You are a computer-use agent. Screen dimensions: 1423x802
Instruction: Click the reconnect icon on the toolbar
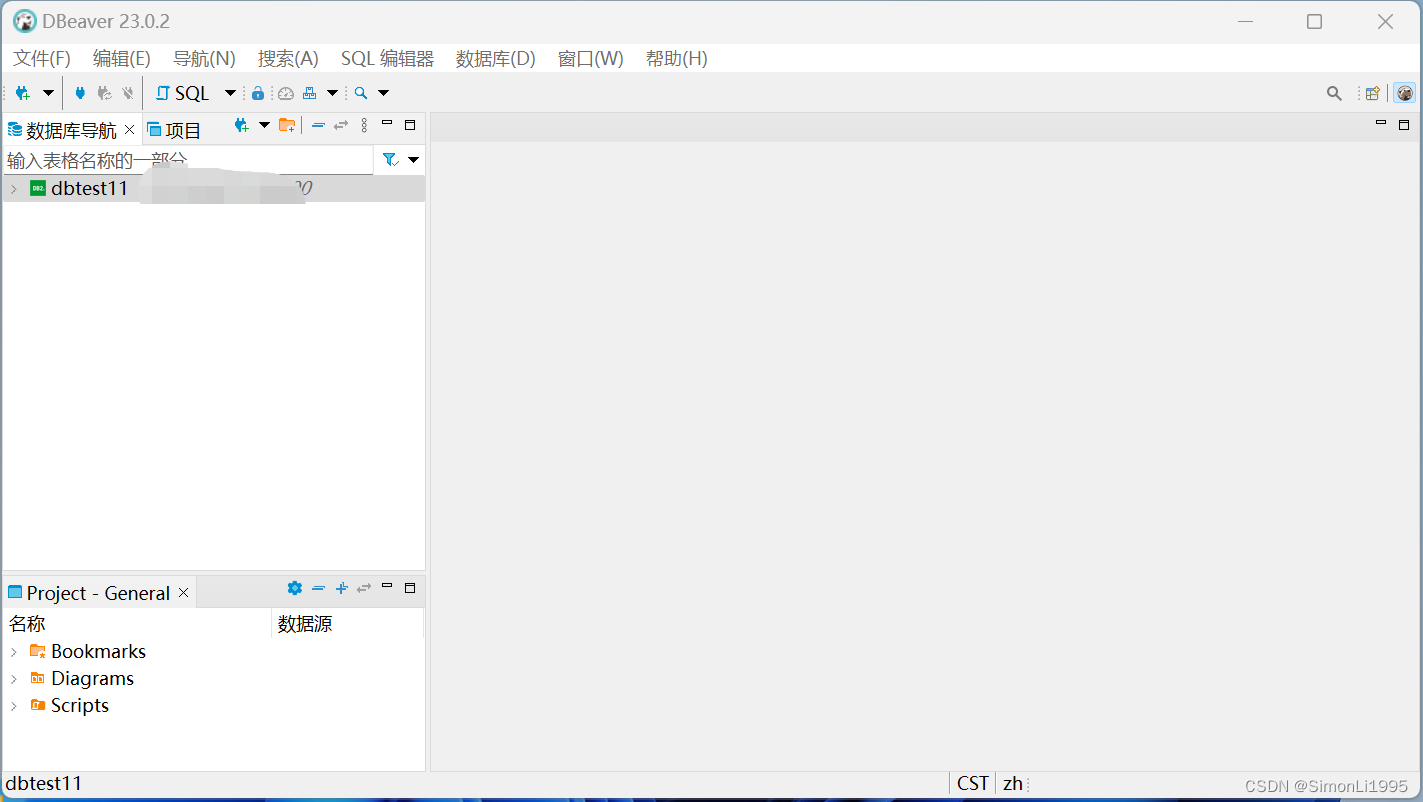(x=103, y=92)
